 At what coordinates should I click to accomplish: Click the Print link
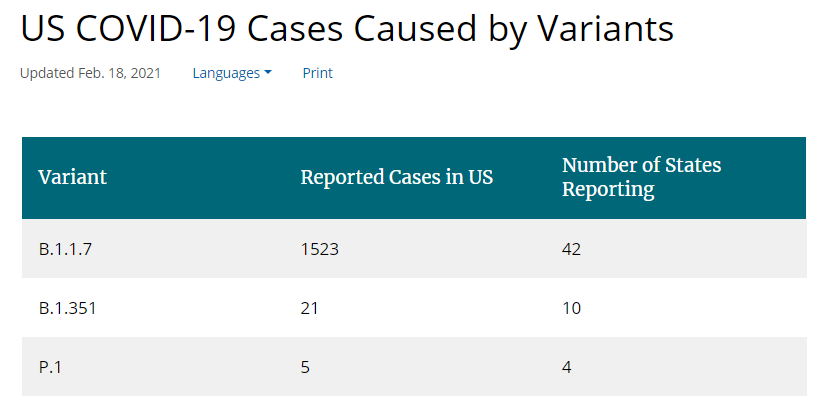pos(318,73)
